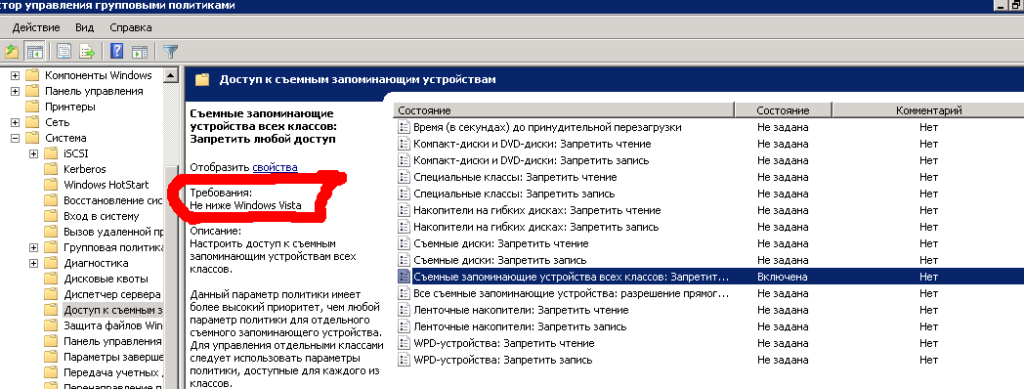Select Передача учетных tree item
Screen dimensions: 1024x389
click(x=112, y=373)
